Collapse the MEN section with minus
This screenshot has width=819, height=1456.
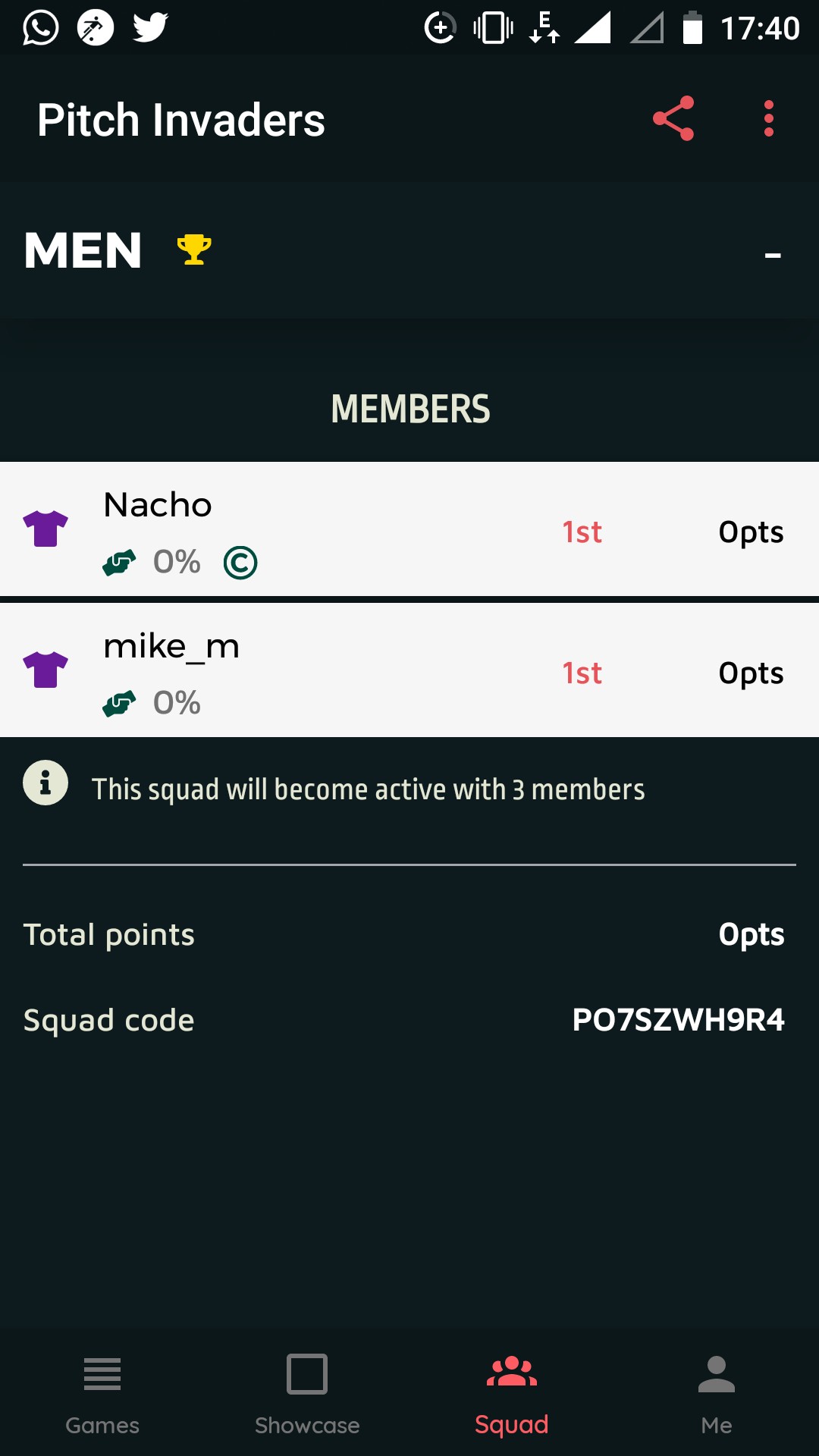772,256
